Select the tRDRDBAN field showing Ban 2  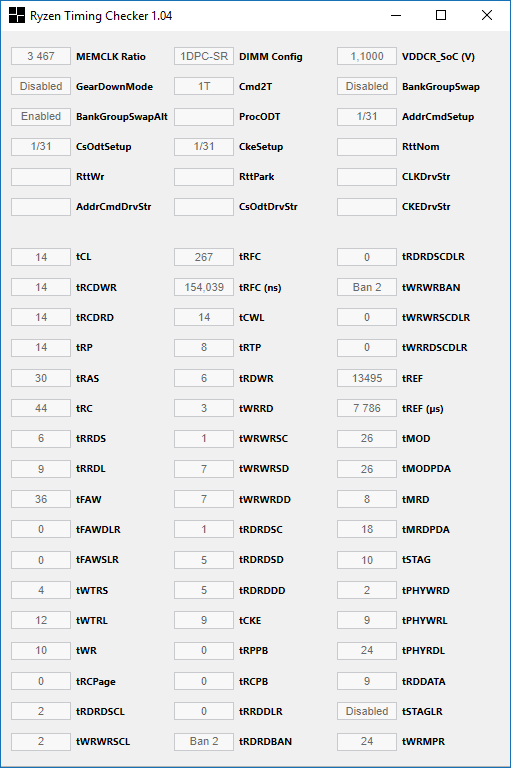pos(204,742)
